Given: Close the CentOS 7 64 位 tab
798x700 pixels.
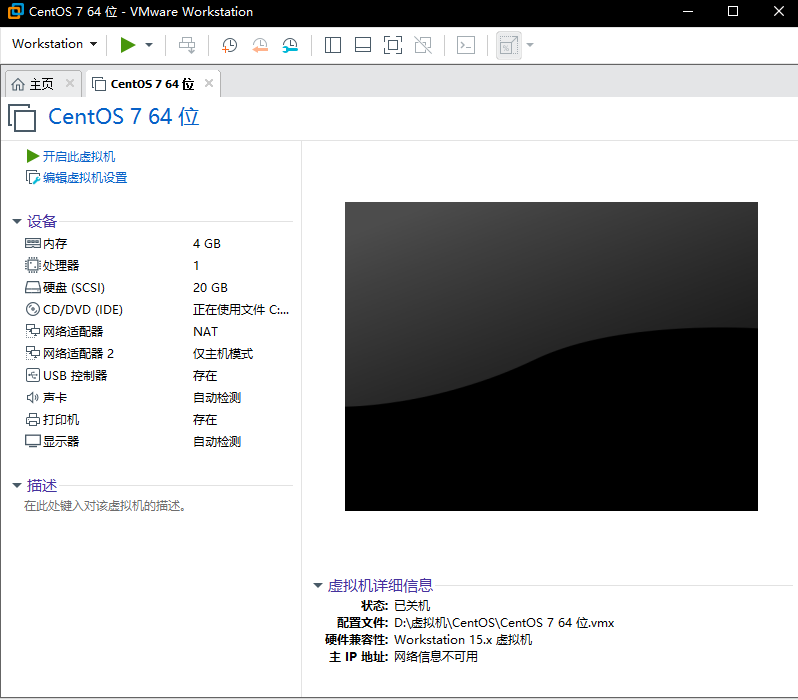Looking at the screenshot, I should click(x=209, y=83).
